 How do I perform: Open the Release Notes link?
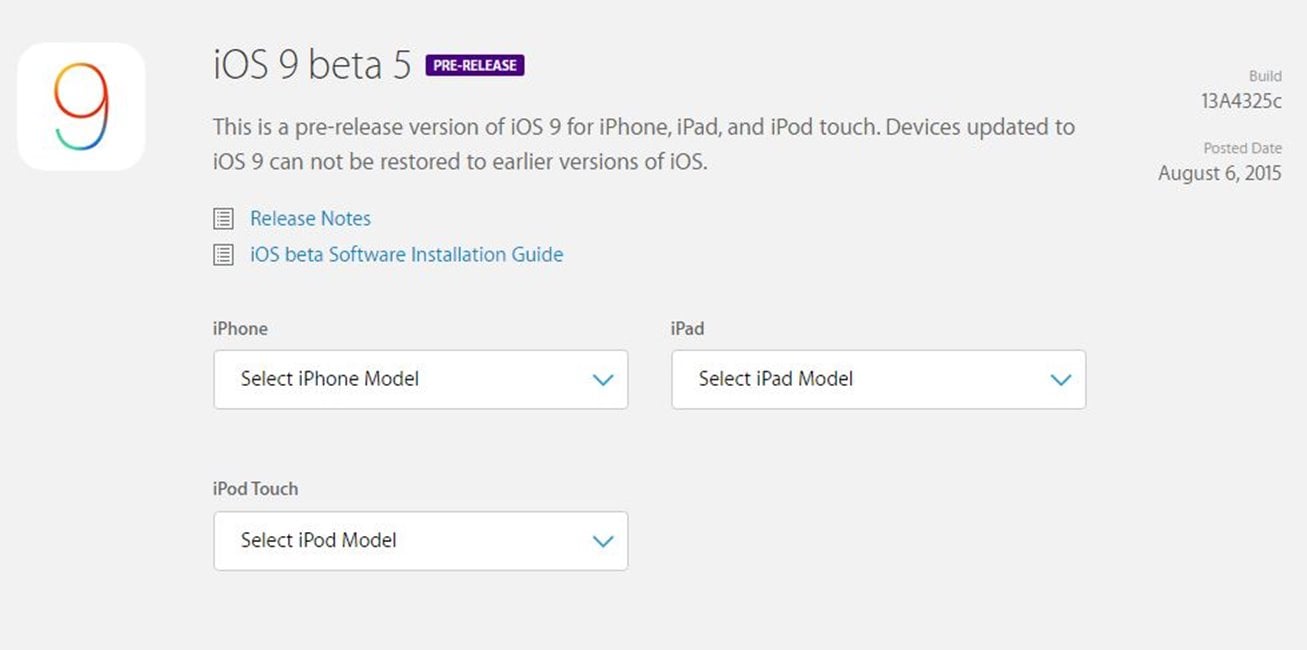[x=310, y=218]
